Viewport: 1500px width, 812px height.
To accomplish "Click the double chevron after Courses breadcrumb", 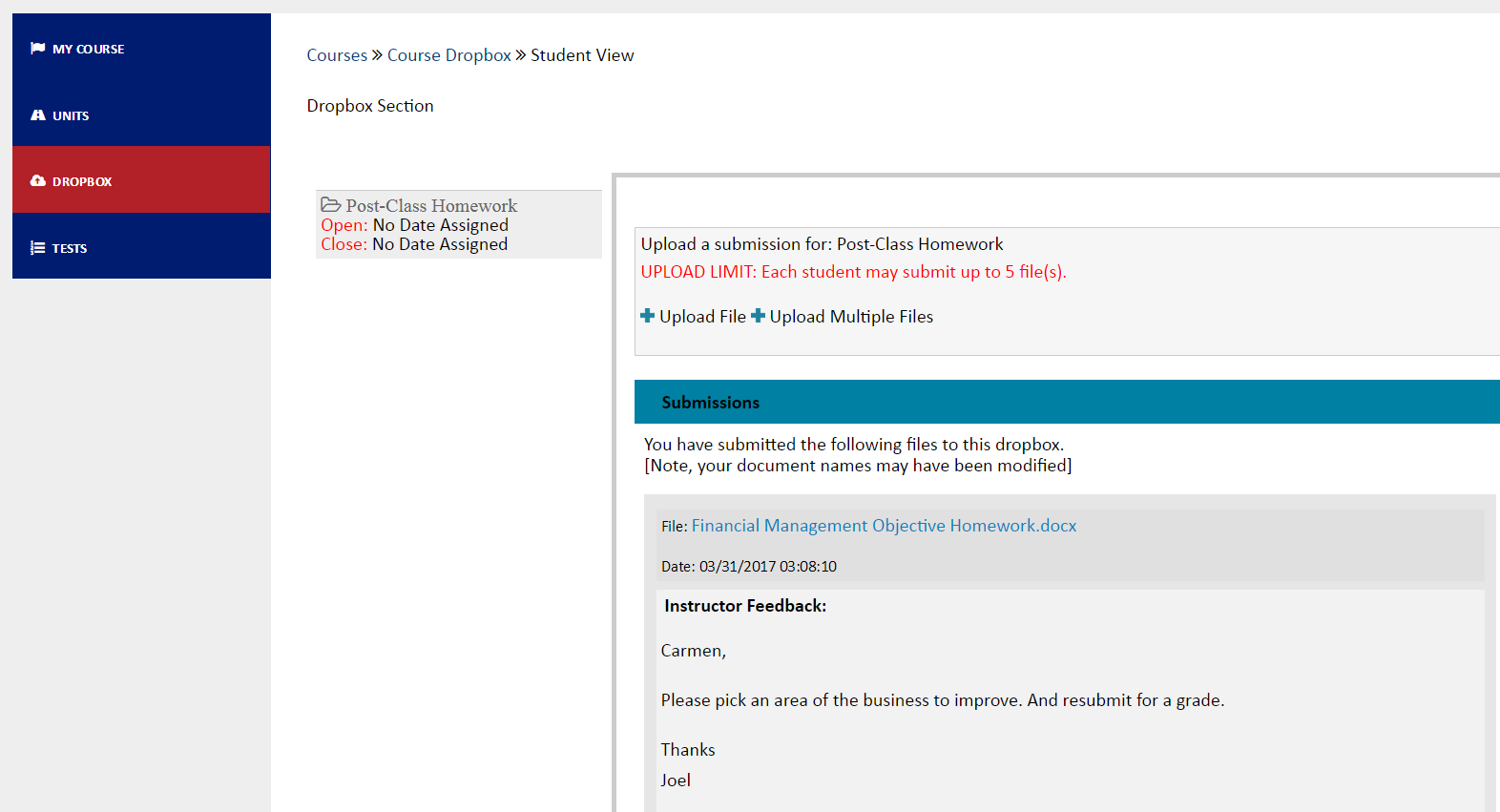I will click(377, 55).
